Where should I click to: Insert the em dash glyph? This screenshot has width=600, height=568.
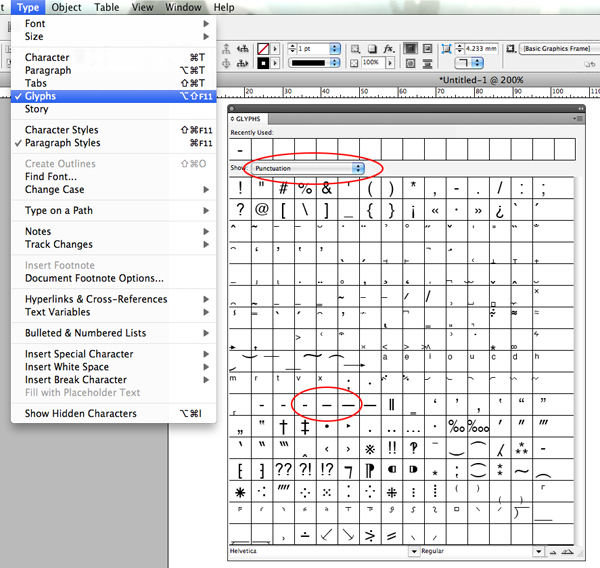(348, 405)
